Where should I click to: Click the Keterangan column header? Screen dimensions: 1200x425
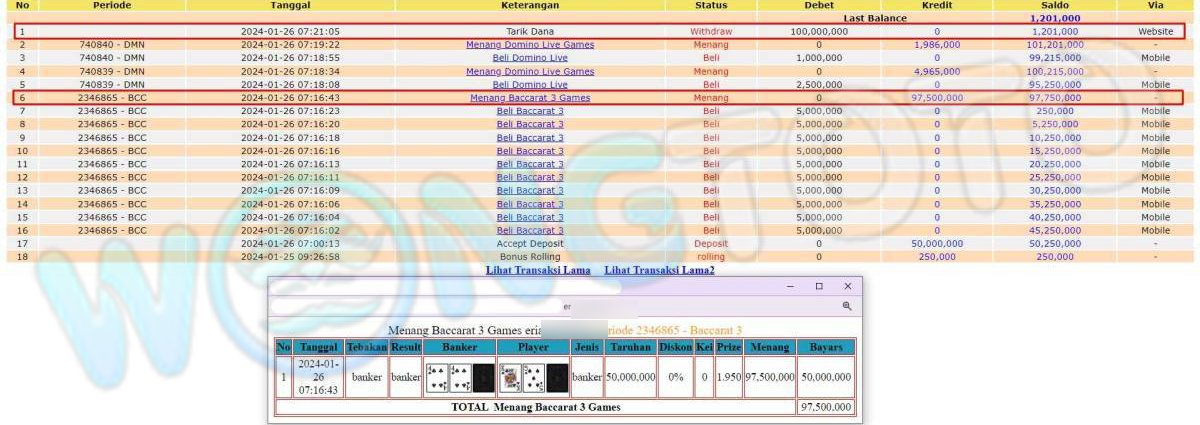click(530, 6)
